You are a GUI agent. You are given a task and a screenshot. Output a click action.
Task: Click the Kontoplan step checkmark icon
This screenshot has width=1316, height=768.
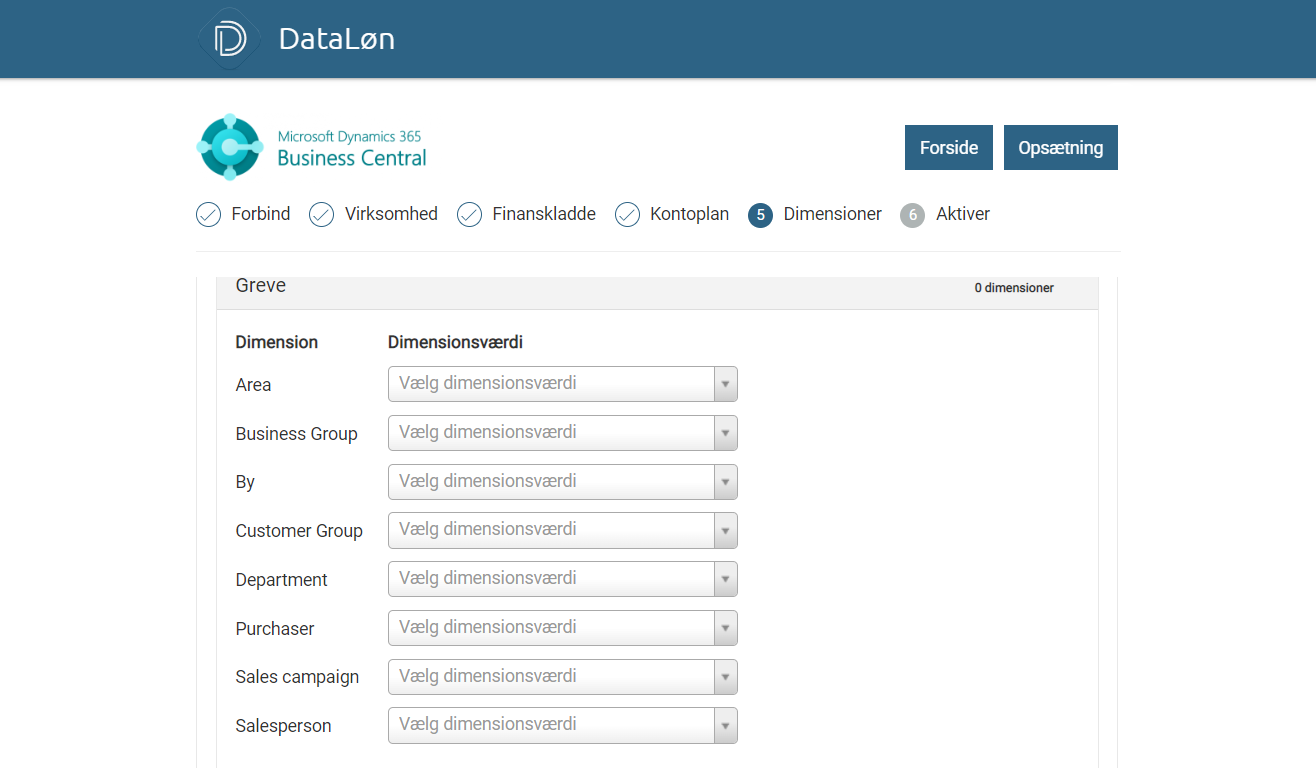coord(627,215)
